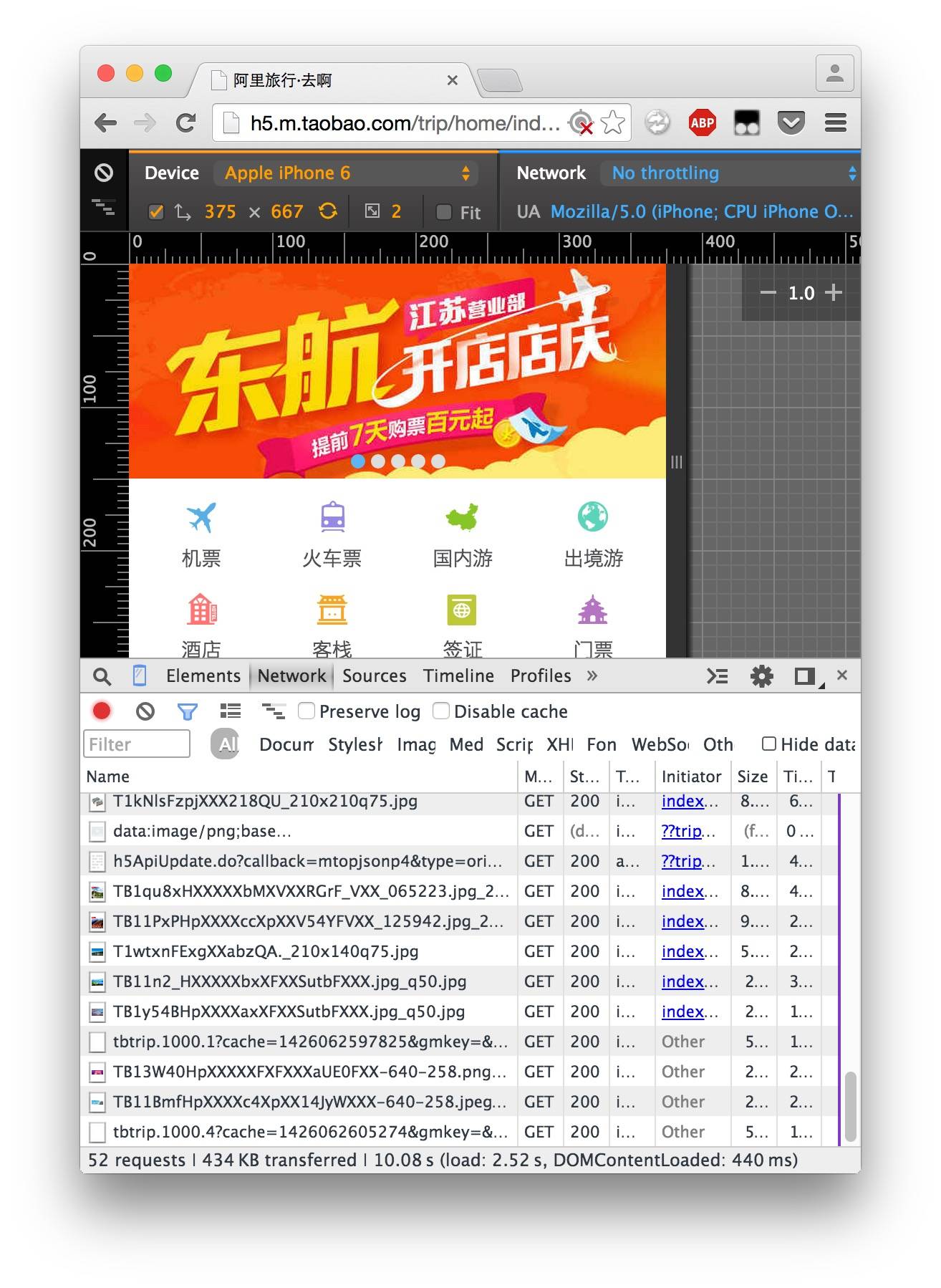Switch to the Elements panel
The height and width of the screenshot is (1288, 941).
(x=203, y=676)
